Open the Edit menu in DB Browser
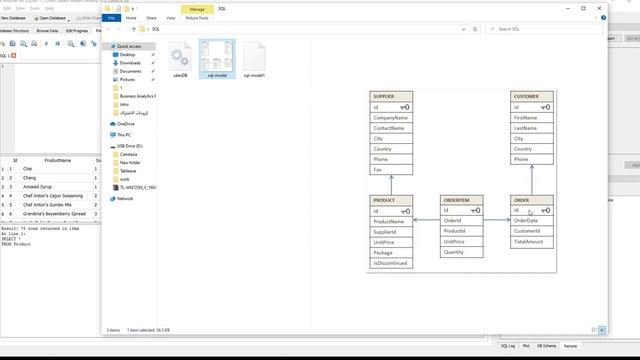This screenshot has width=640, height=360. pyautogui.click(x=7, y=8)
